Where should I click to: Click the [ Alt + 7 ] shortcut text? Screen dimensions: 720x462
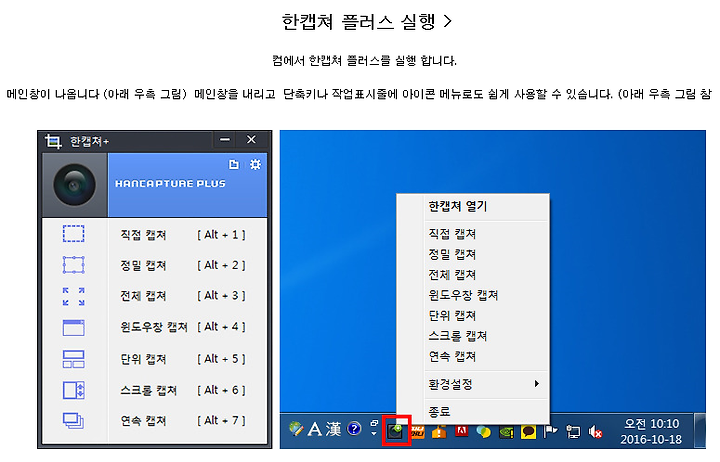[x=221, y=421]
